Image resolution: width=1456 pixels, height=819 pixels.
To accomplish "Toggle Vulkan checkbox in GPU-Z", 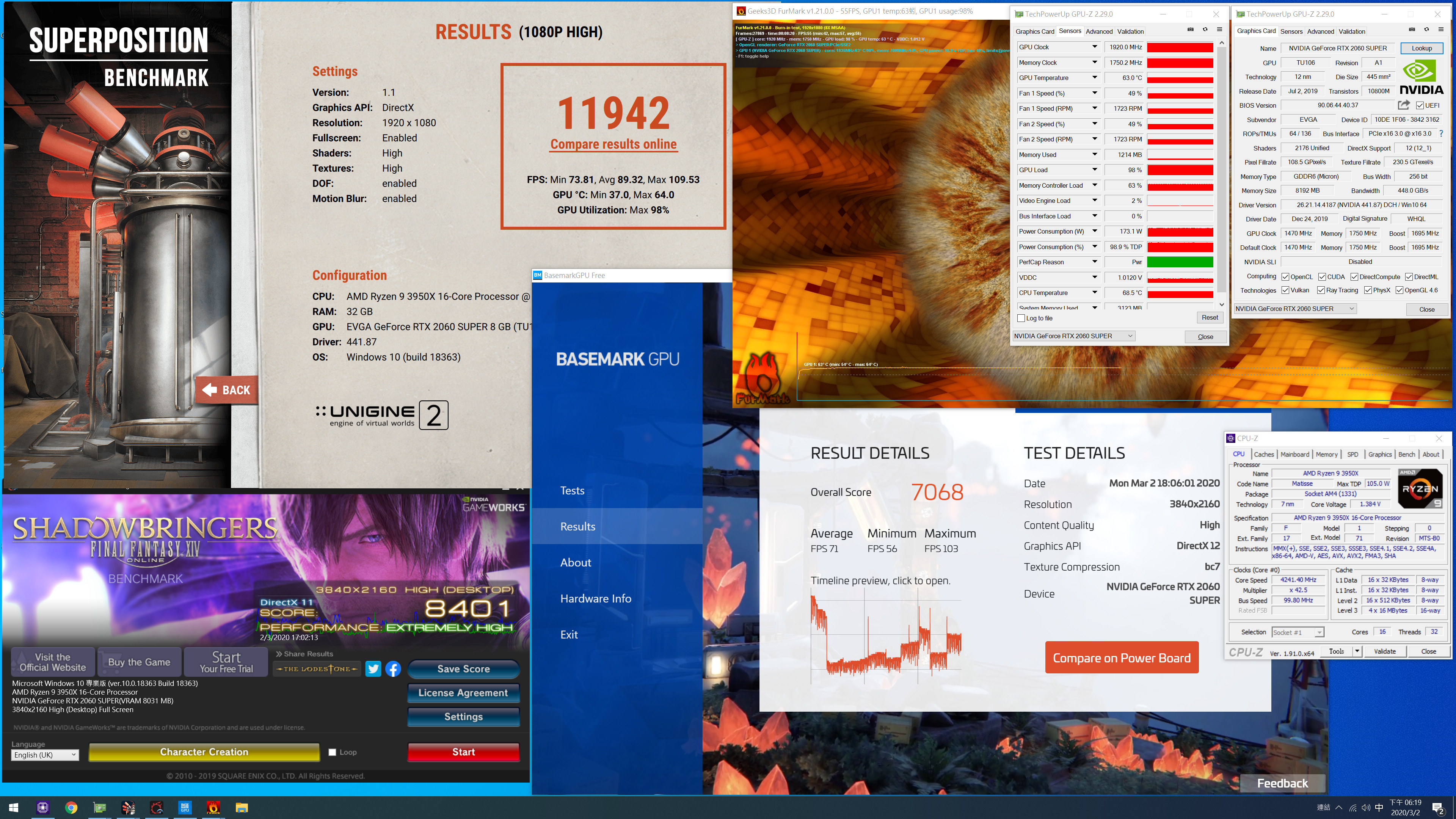I will pos(1285,290).
